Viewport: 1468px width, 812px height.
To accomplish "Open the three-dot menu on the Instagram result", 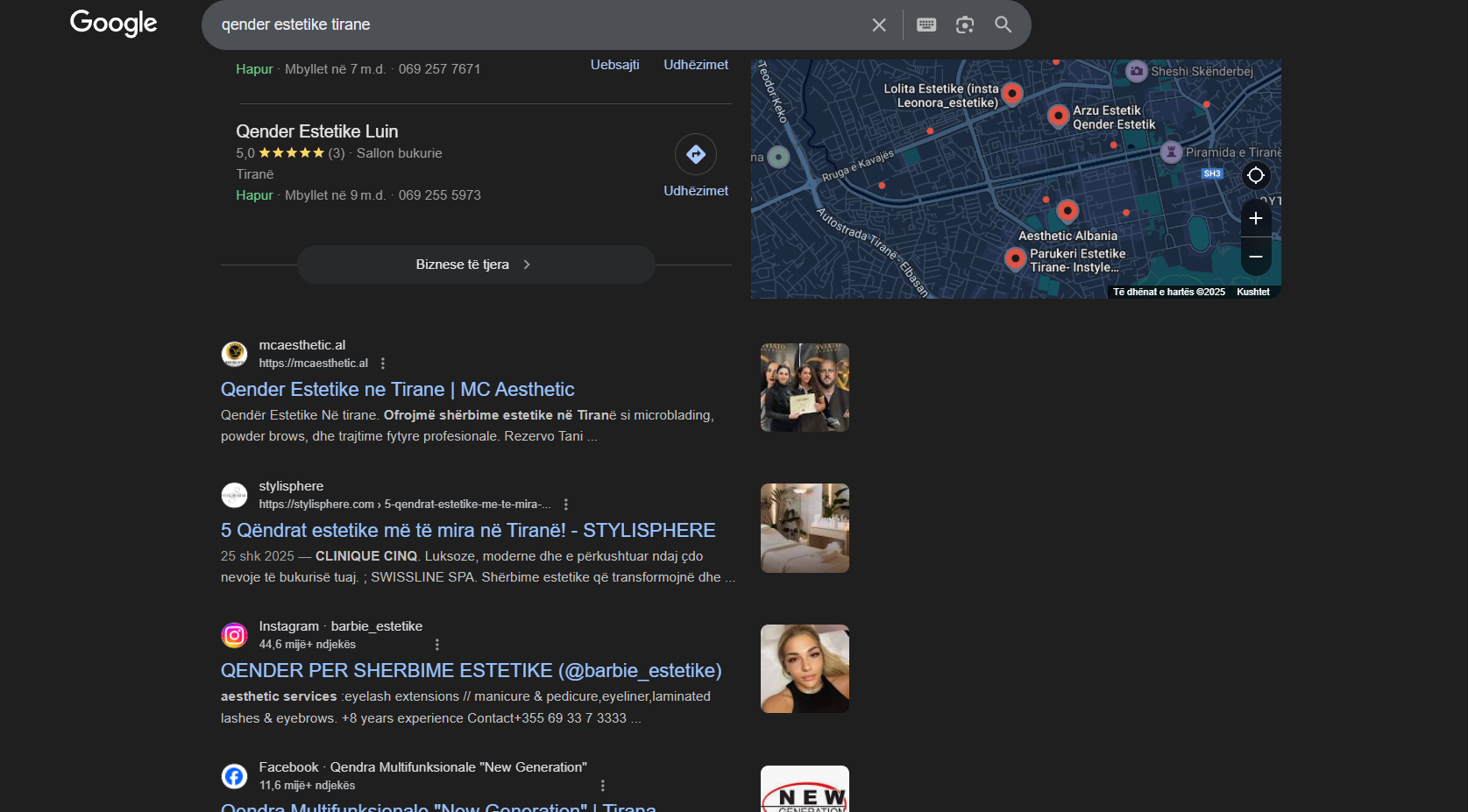I will click(437, 644).
